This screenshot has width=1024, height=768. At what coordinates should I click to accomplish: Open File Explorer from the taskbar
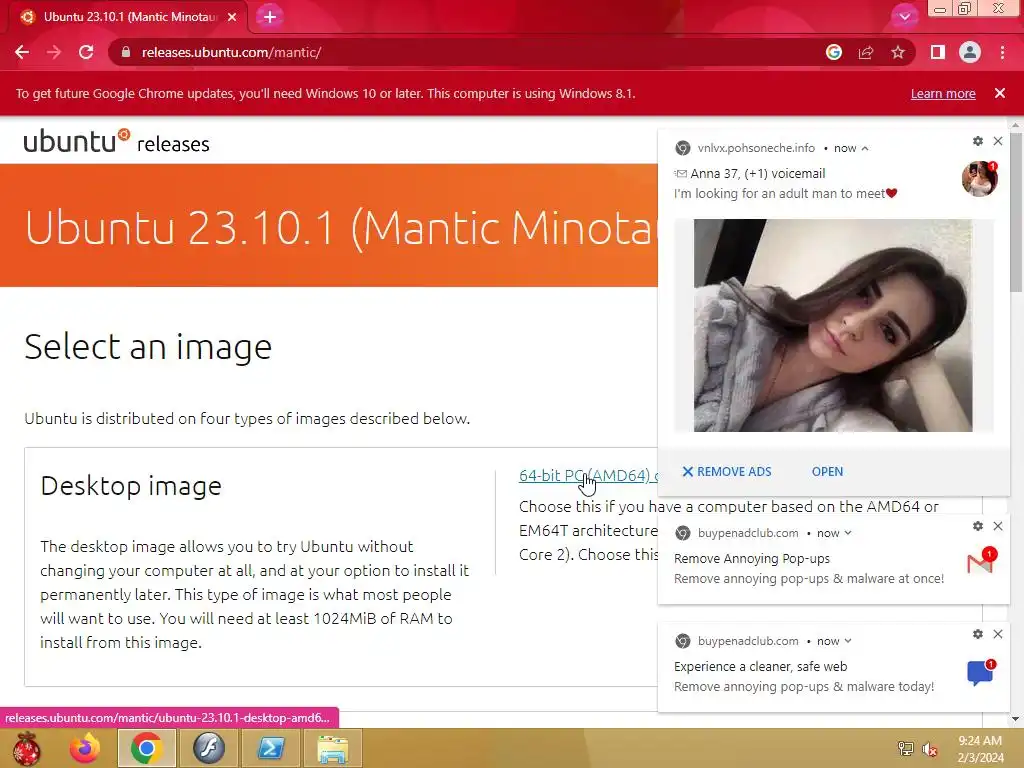pyautogui.click(x=332, y=748)
